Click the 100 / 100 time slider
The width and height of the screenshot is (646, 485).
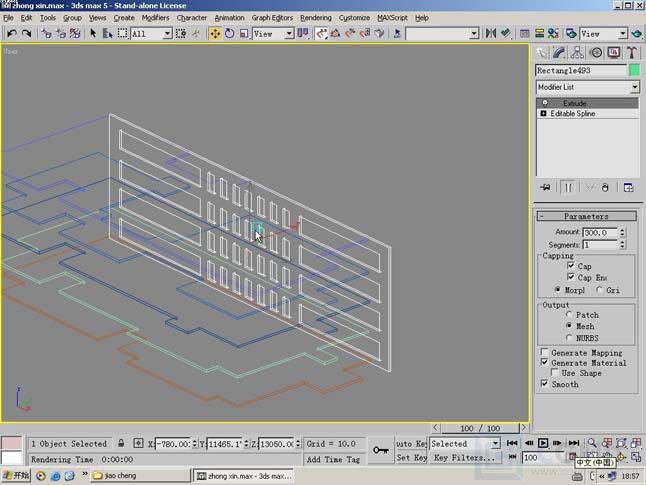coord(480,428)
